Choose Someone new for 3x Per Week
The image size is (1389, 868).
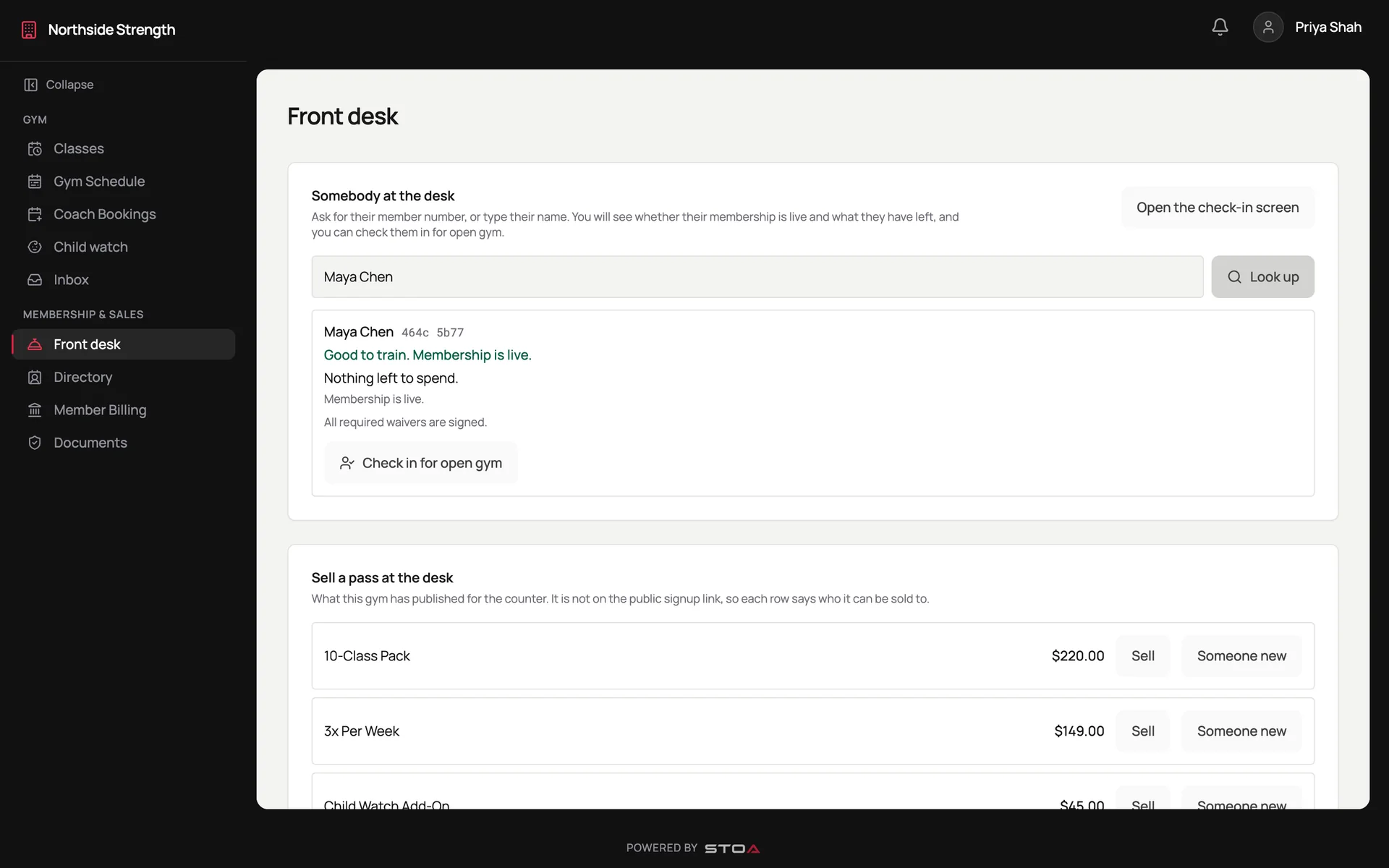[x=1241, y=731]
